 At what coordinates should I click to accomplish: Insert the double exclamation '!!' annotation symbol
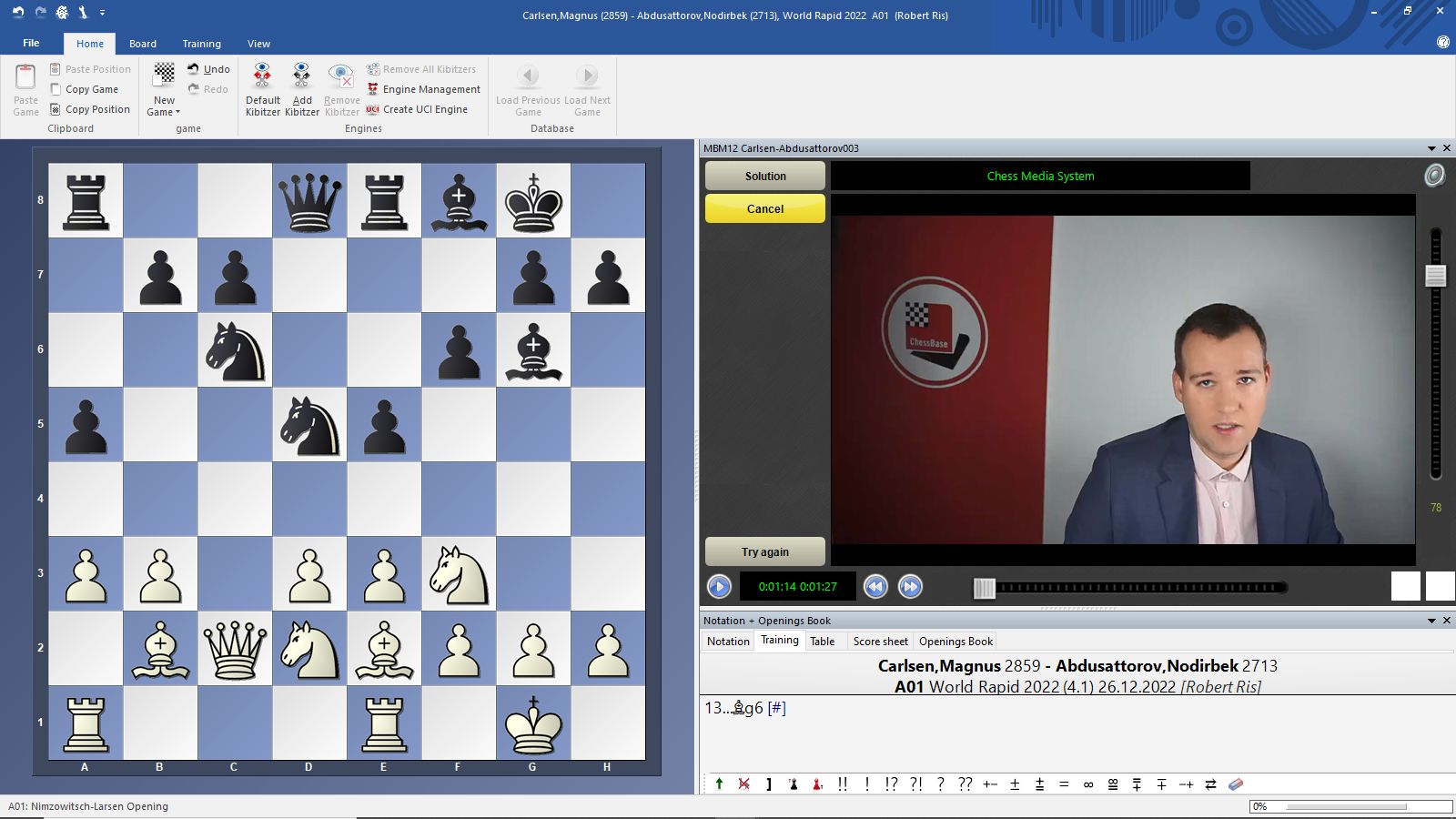(843, 784)
